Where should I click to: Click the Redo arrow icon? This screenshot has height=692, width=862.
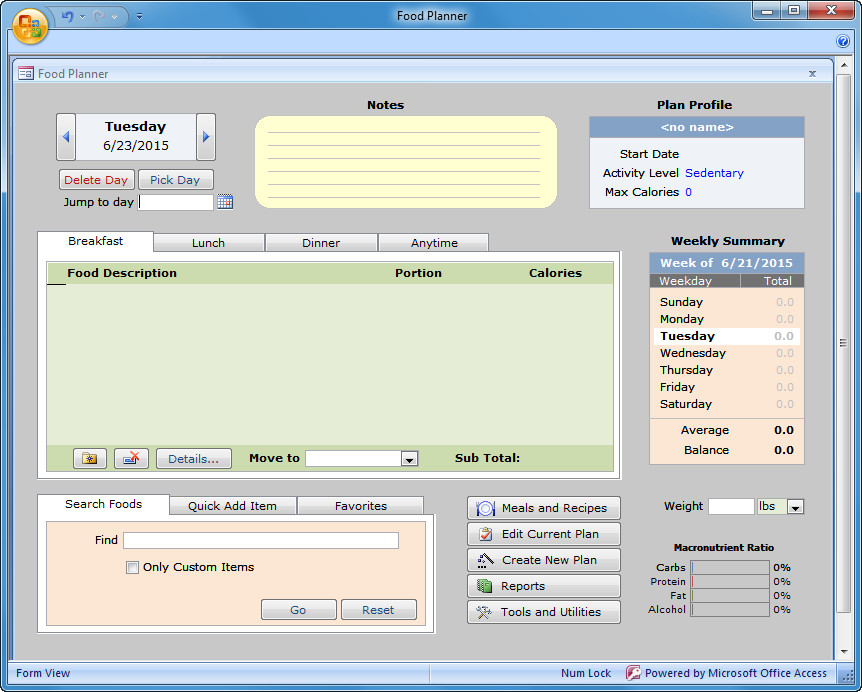pyautogui.click(x=100, y=16)
